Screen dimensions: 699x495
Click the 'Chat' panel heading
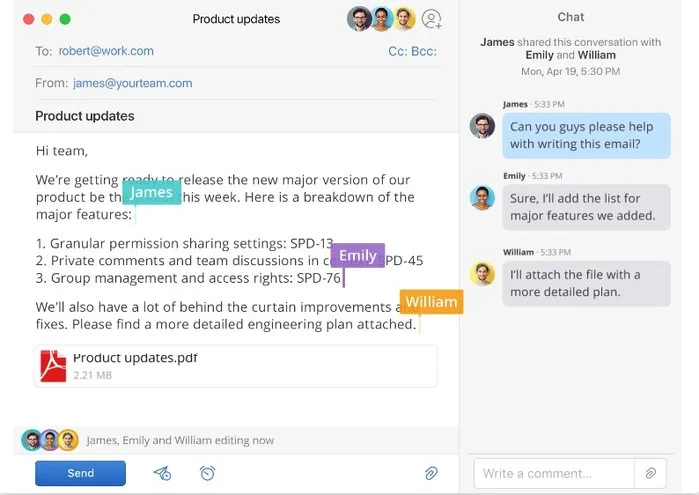(x=571, y=17)
